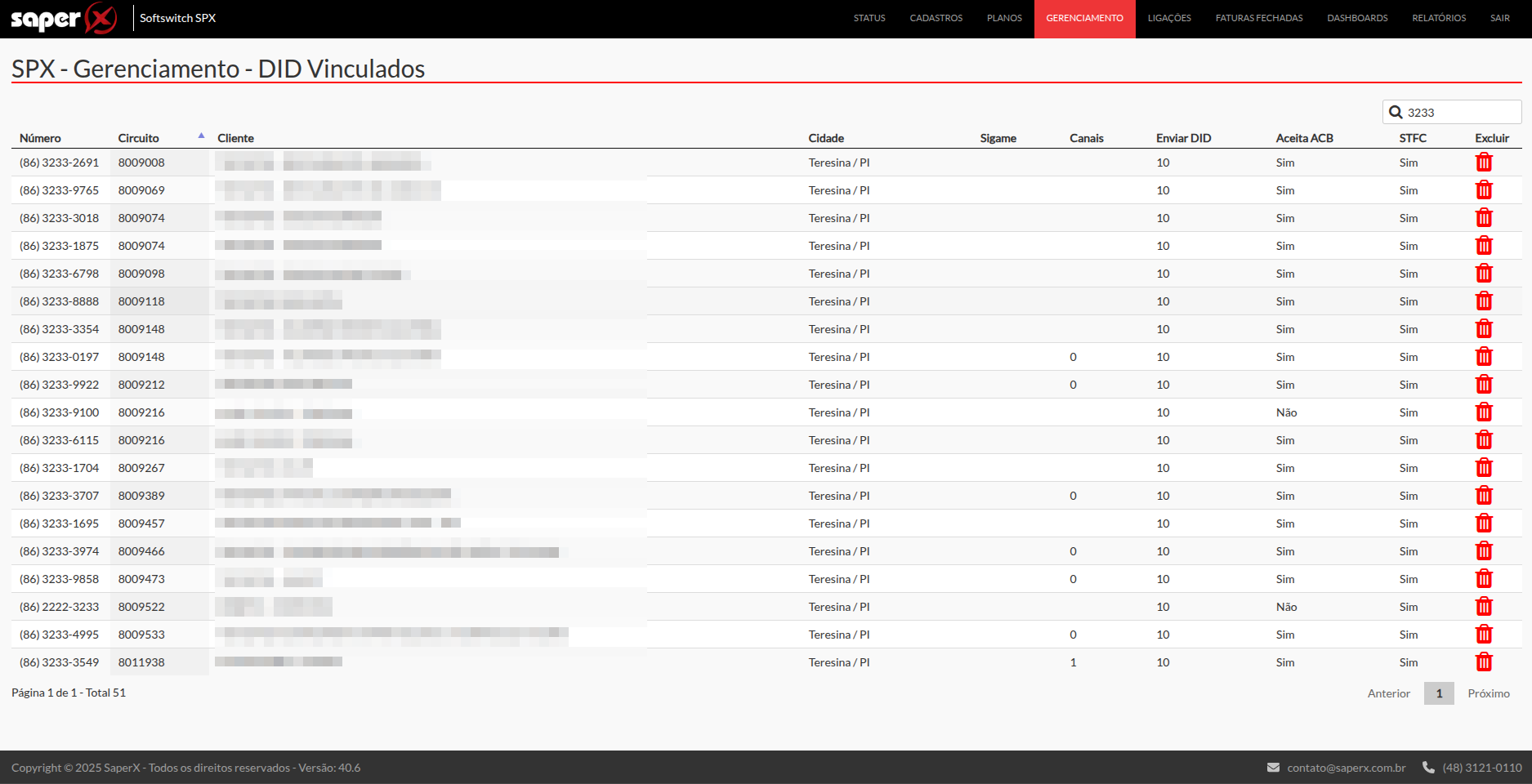Click the contato@saperx.com.br email link
Screen dimensions: 1532x784
tap(1346, 768)
